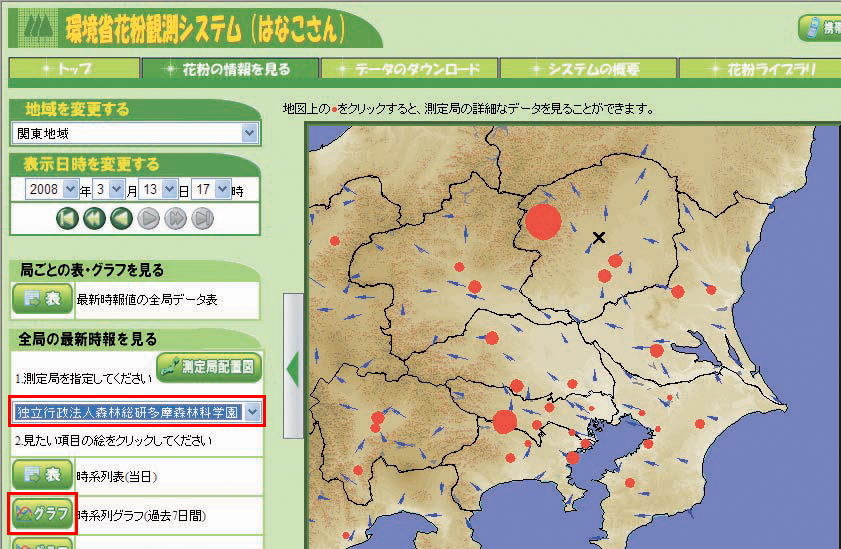Image resolution: width=841 pixels, height=549 pixels.
Task: Click the 環境省花粉観測システム title banner
Action: tap(196, 28)
